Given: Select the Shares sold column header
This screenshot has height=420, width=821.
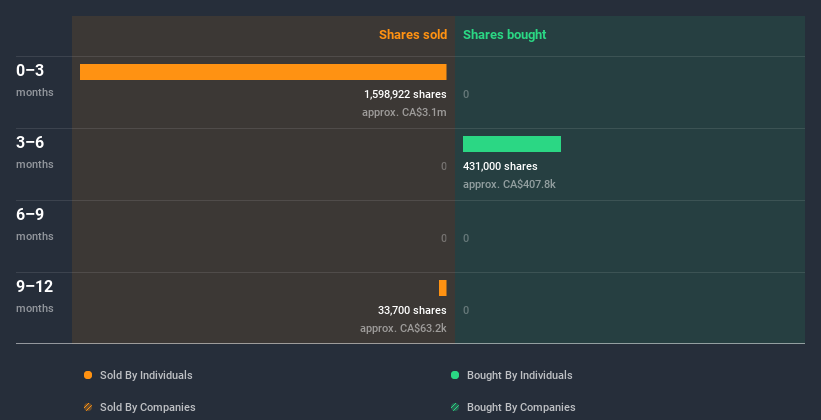Looking at the screenshot, I should click(412, 35).
